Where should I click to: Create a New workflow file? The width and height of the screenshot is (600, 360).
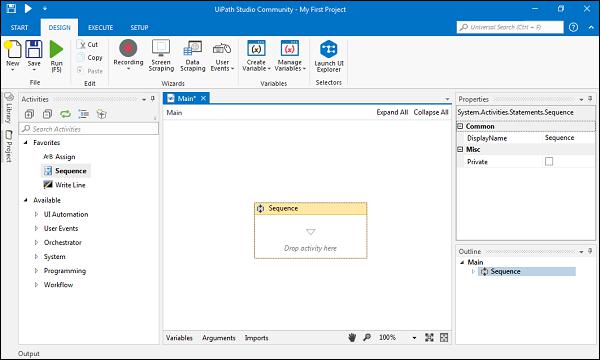(x=12, y=55)
